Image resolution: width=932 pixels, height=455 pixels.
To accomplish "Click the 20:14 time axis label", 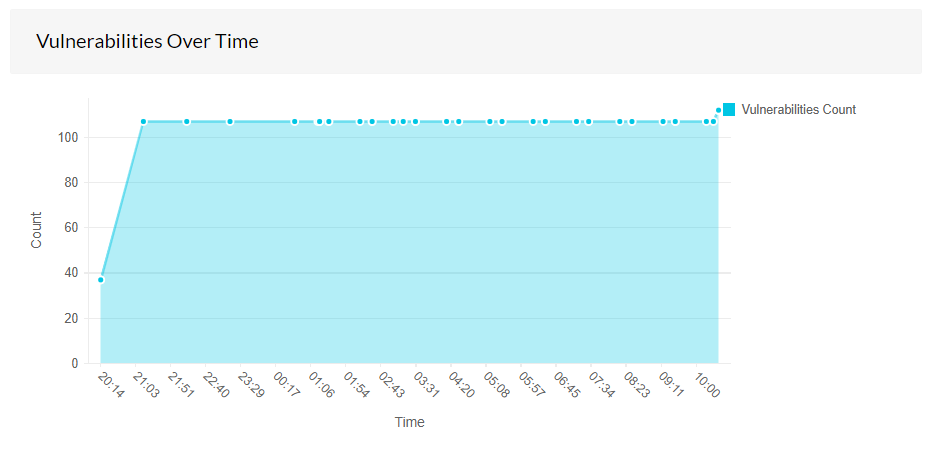I will click(112, 385).
